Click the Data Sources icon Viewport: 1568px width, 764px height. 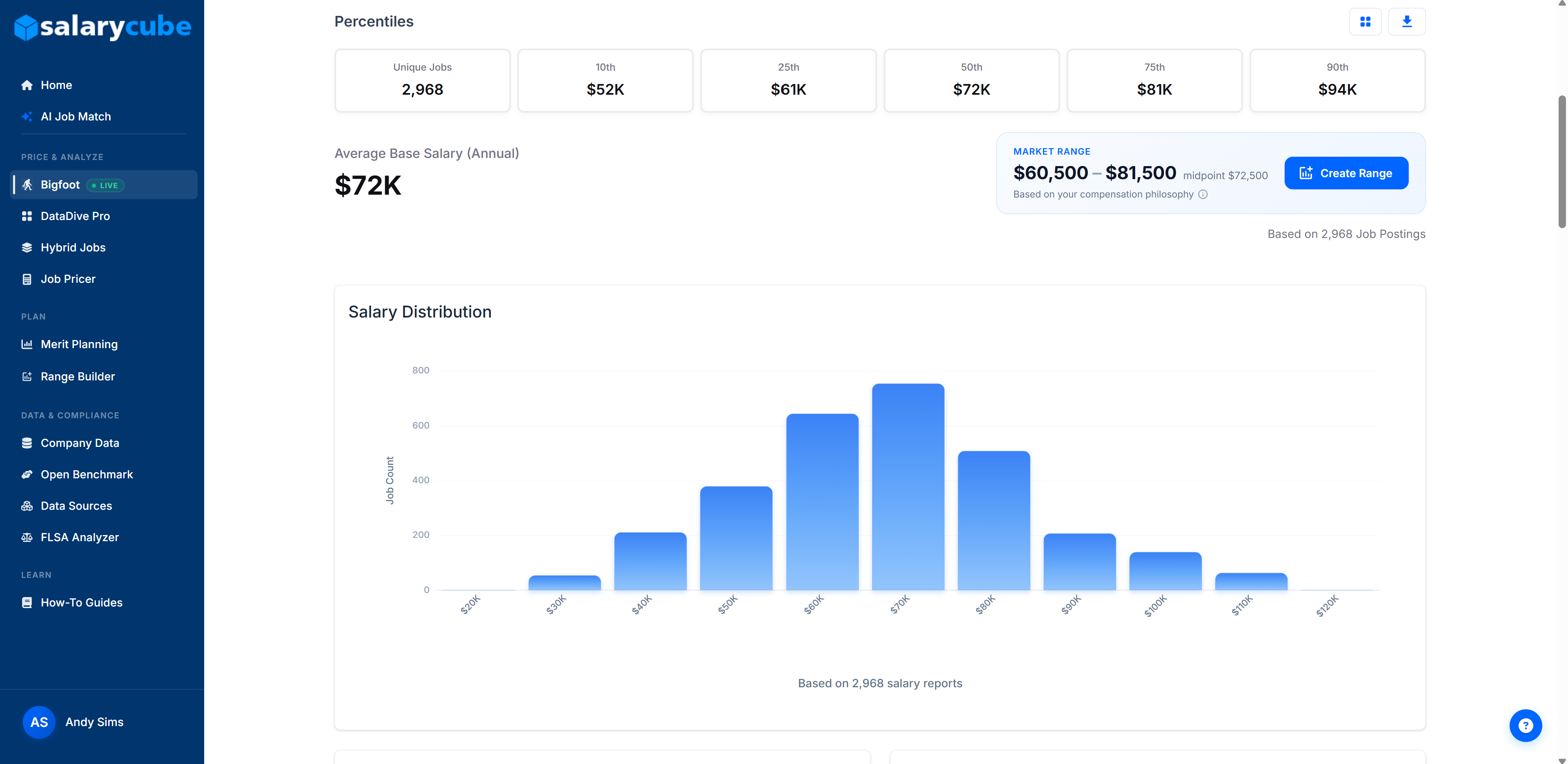[27, 506]
